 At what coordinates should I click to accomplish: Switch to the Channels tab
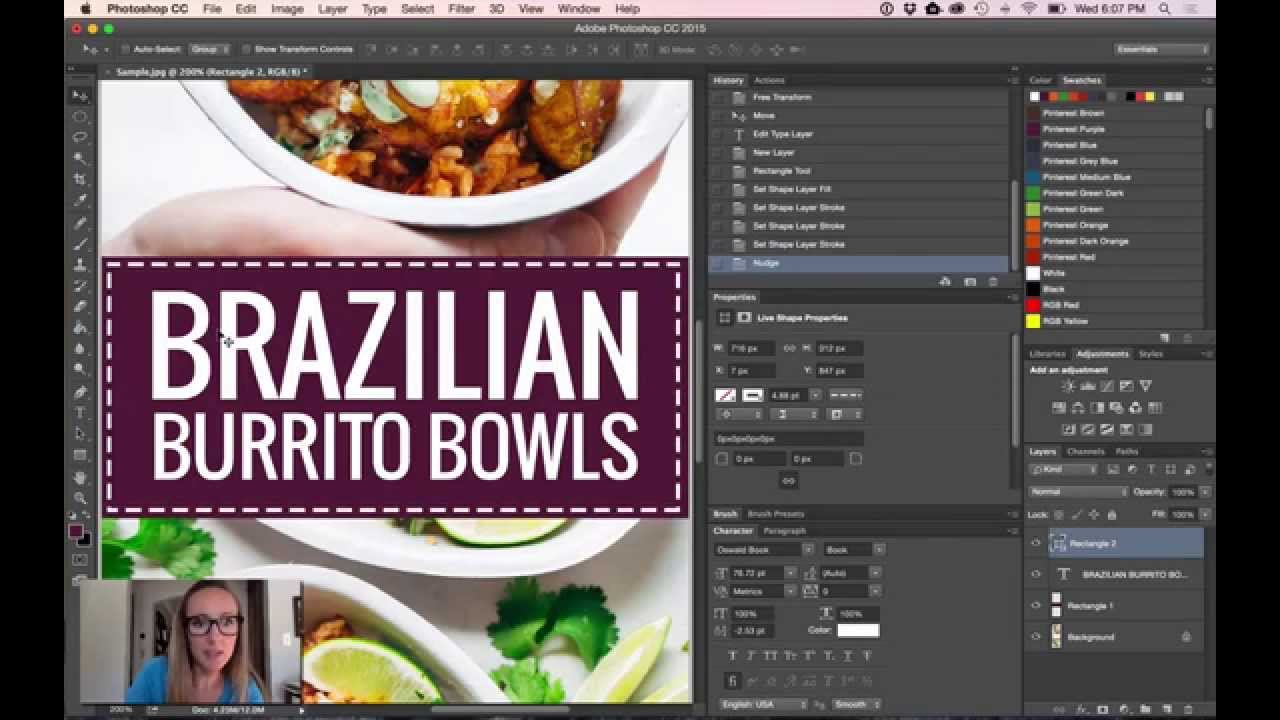point(1085,452)
